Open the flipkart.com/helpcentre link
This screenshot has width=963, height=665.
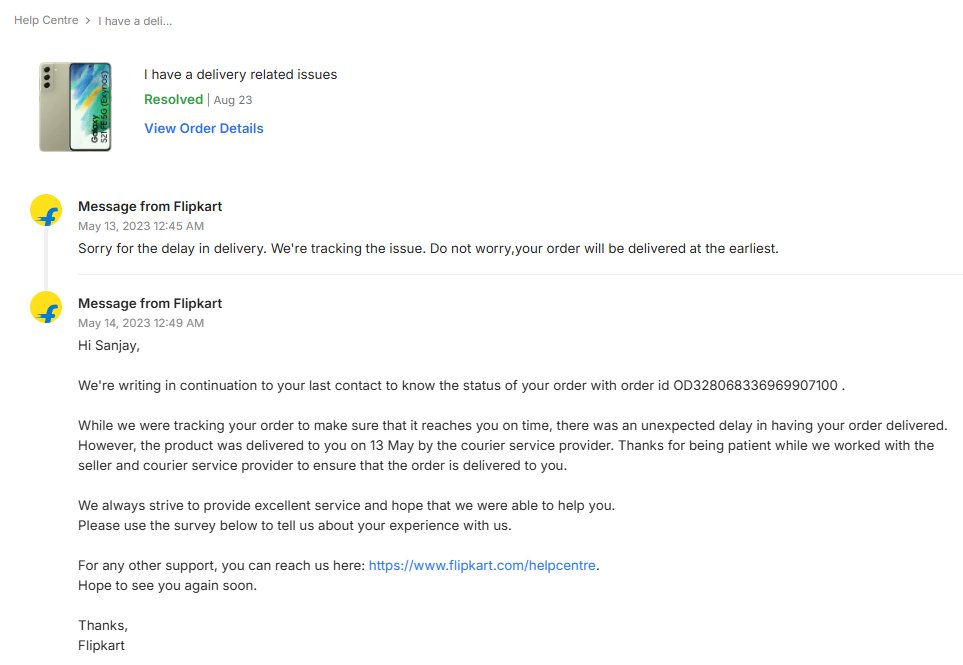pyautogui.click(x=482, y=566)
